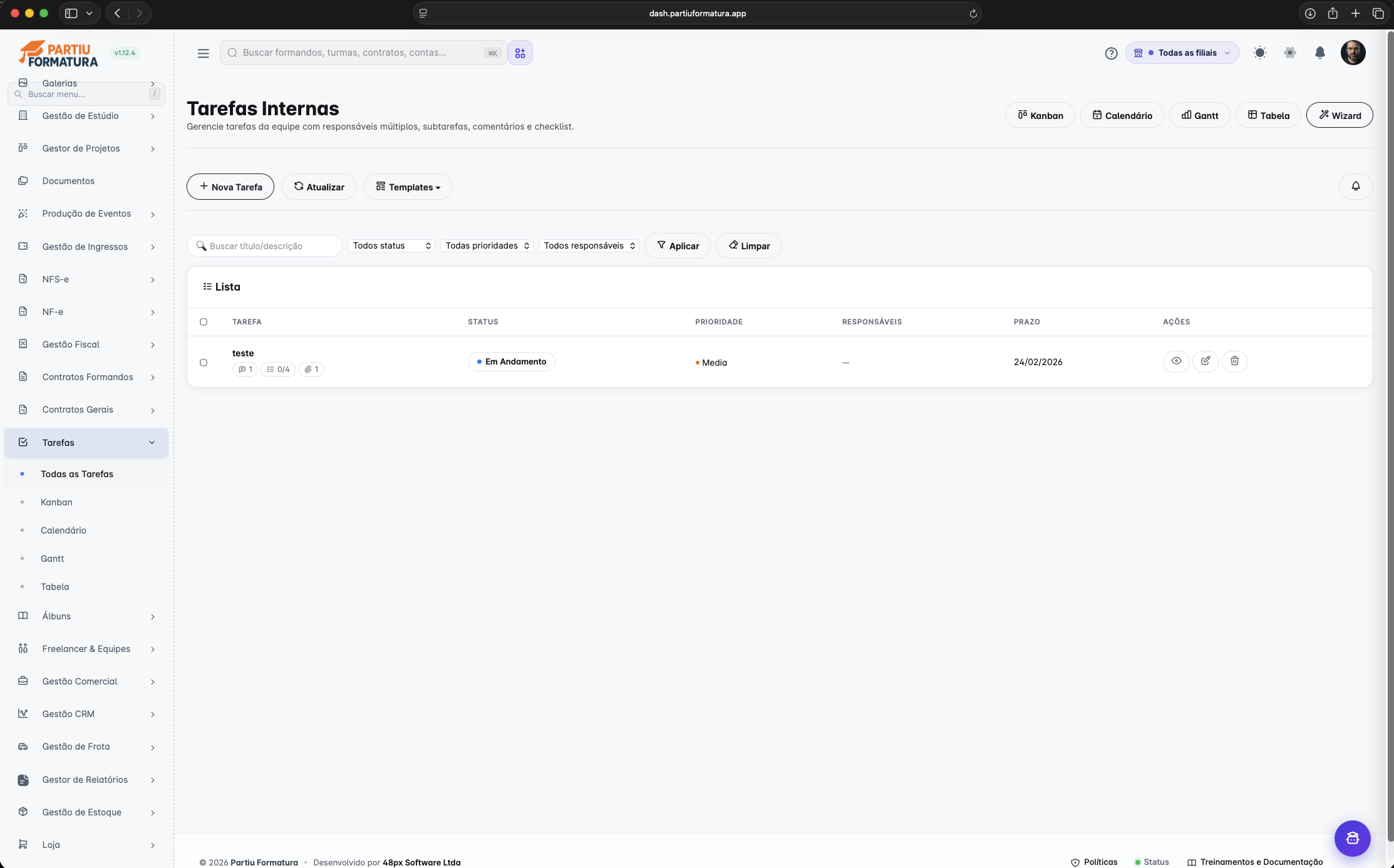The width and height of the screenshot is (1394, 868).
Task: Toggle the light theme sun icon
Action: pos(1260,53)
